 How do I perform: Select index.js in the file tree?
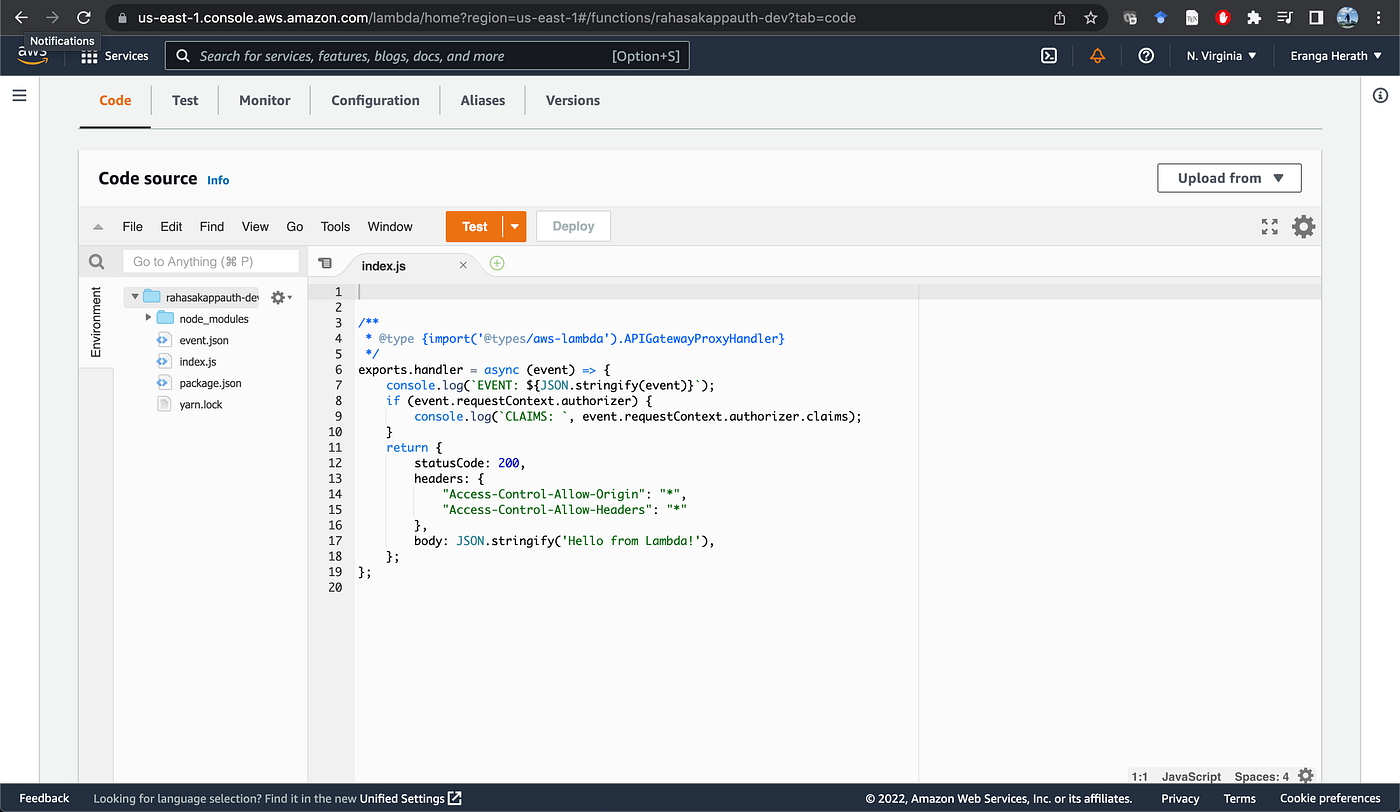[x=198, y=361]
